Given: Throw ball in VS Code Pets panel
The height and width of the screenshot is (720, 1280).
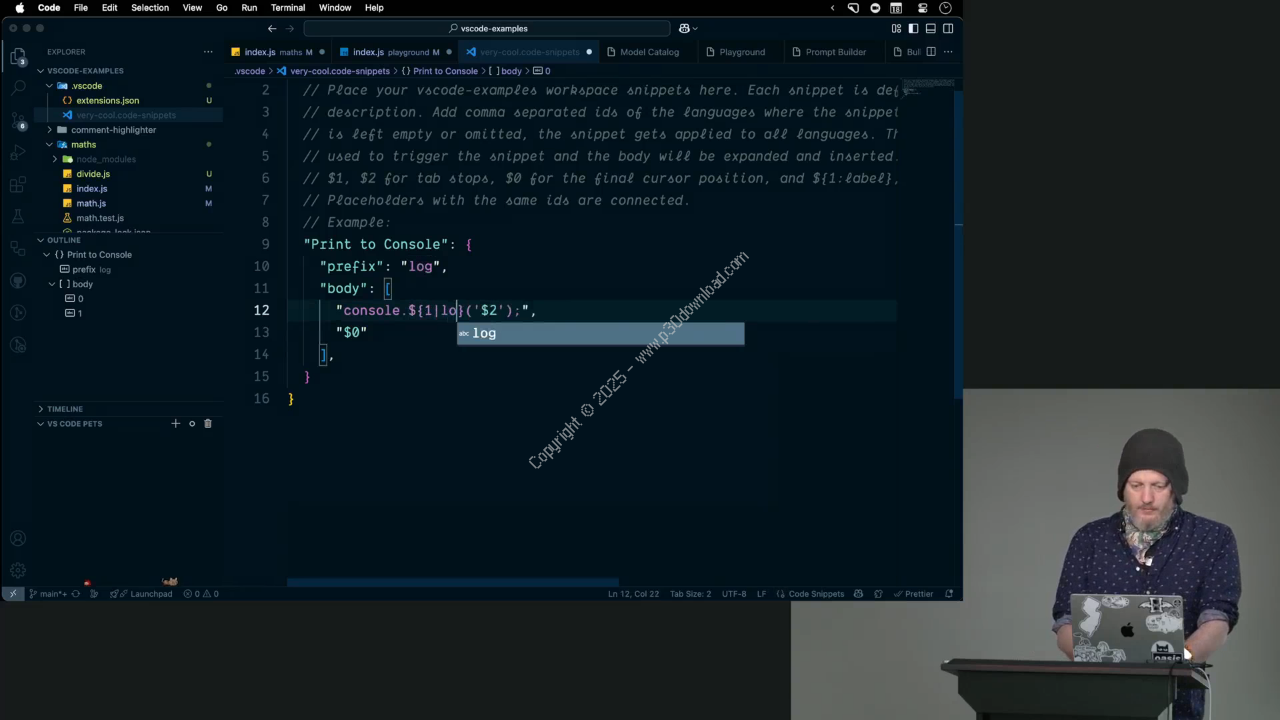Looking at the screenshot, I should (x=192, y=423).
